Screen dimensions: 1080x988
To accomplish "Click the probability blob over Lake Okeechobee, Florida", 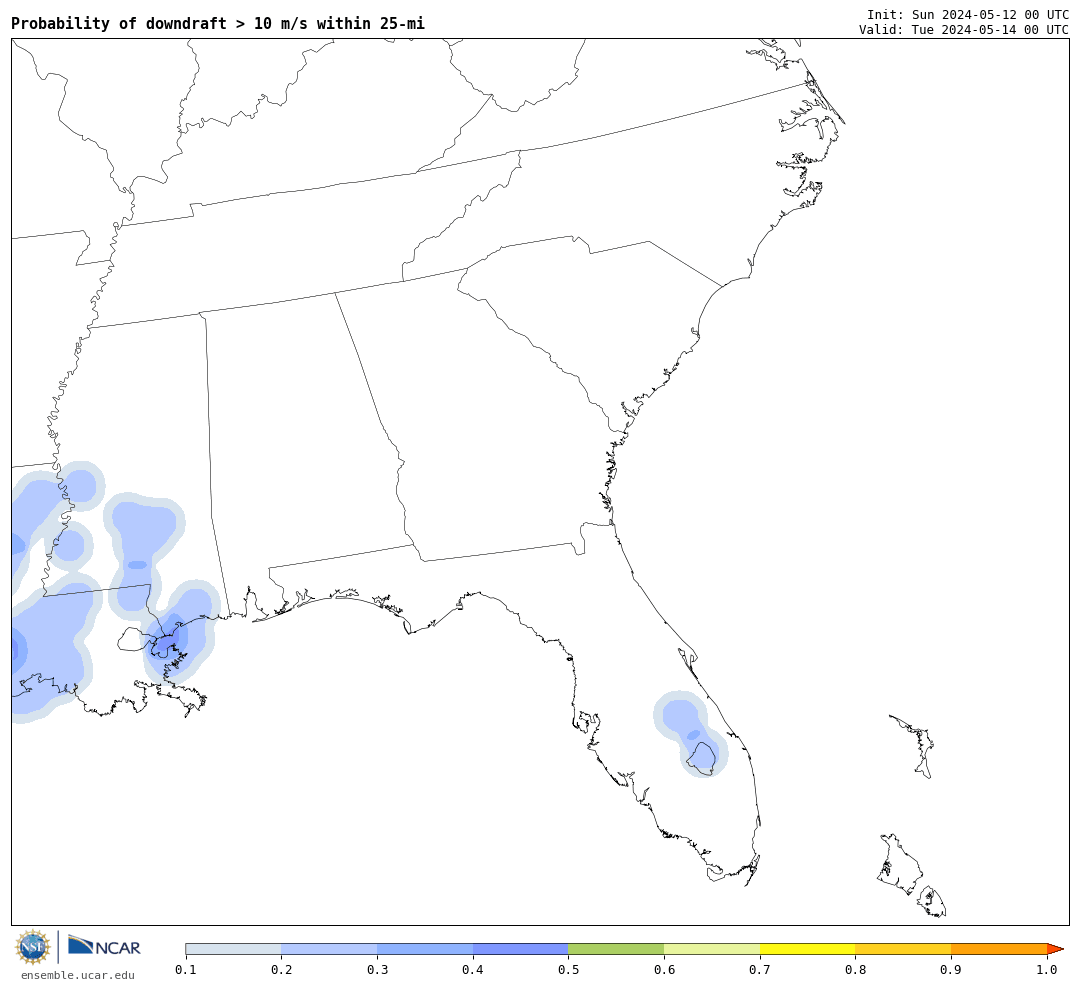I will (692, 734).
